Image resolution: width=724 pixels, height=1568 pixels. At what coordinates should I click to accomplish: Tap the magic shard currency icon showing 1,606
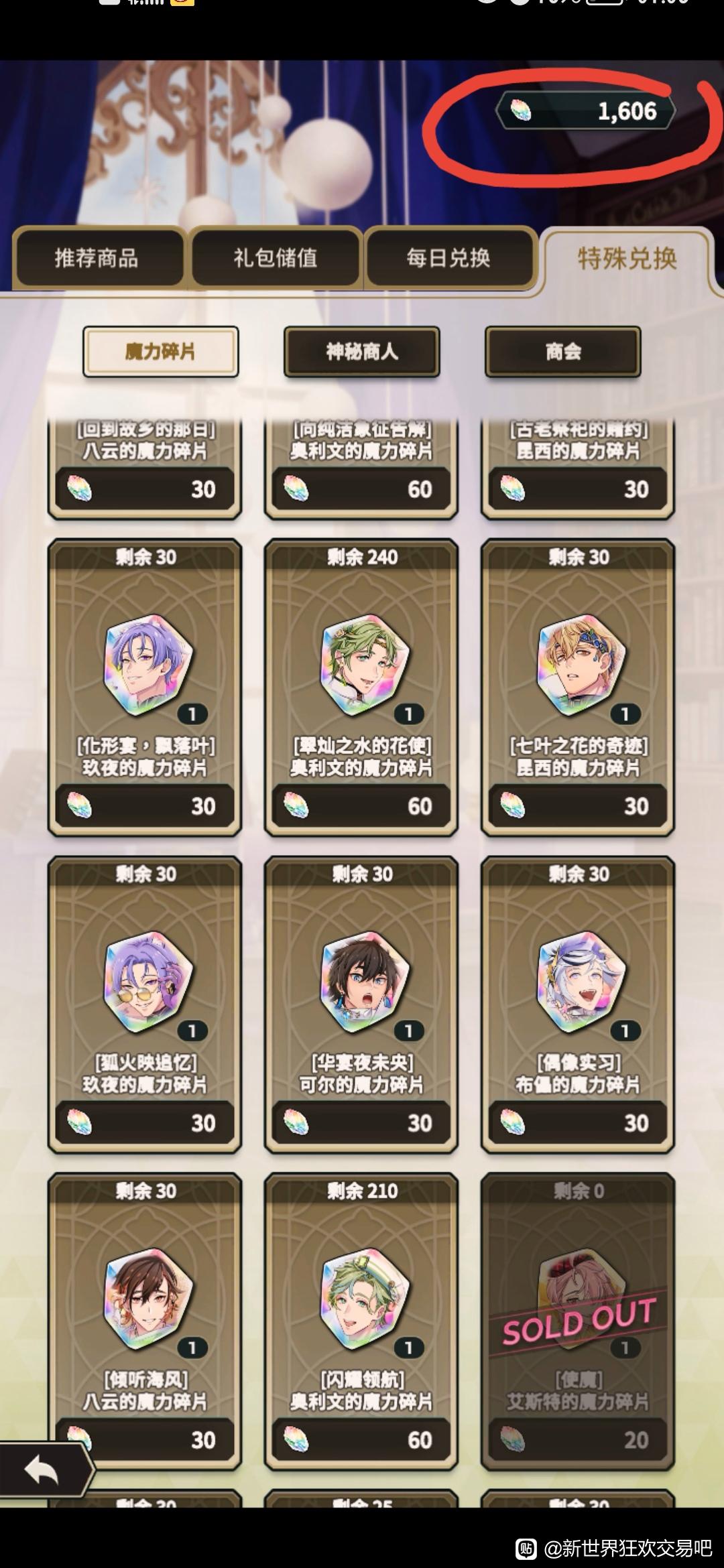[521, 111]
